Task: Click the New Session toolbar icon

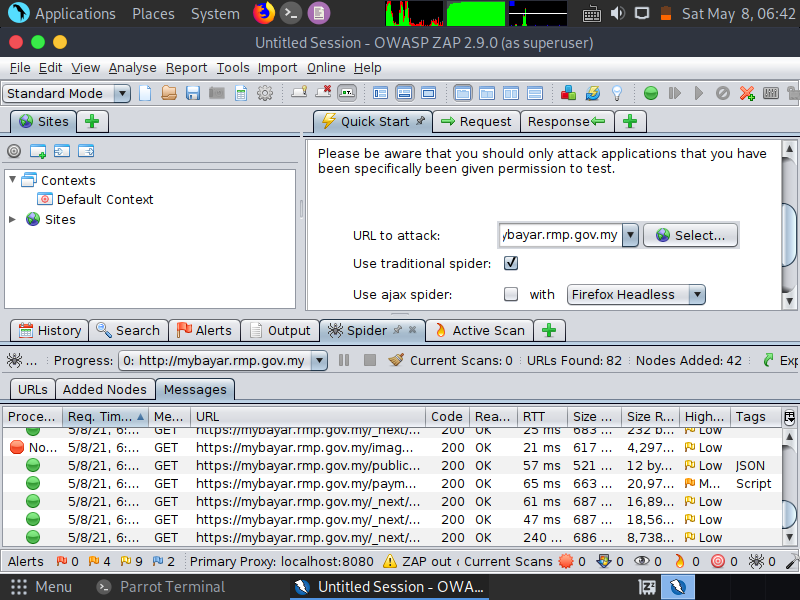Action: 145,93
